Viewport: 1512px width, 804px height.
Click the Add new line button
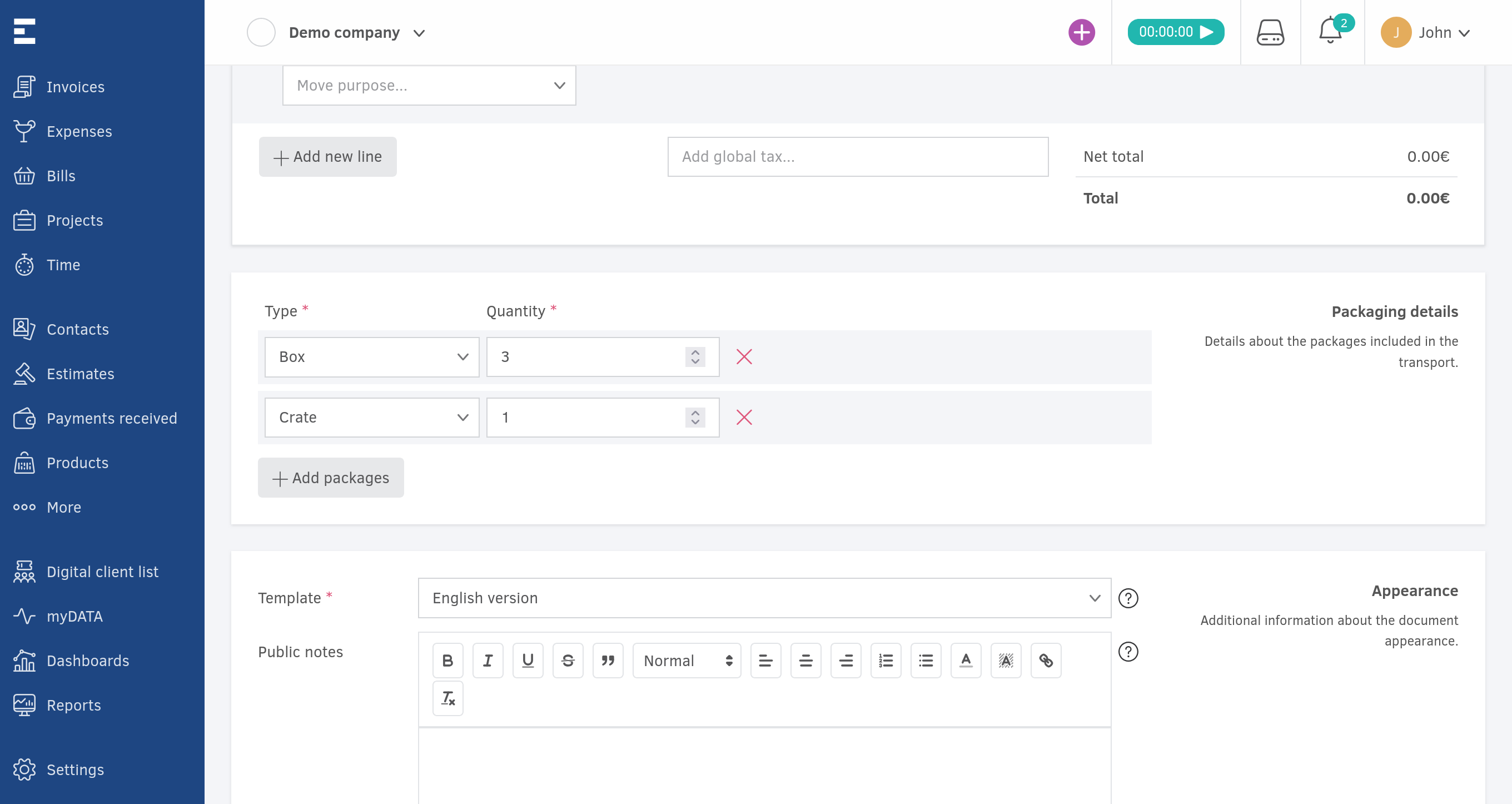pyautogui.click(x=327, y=157)
